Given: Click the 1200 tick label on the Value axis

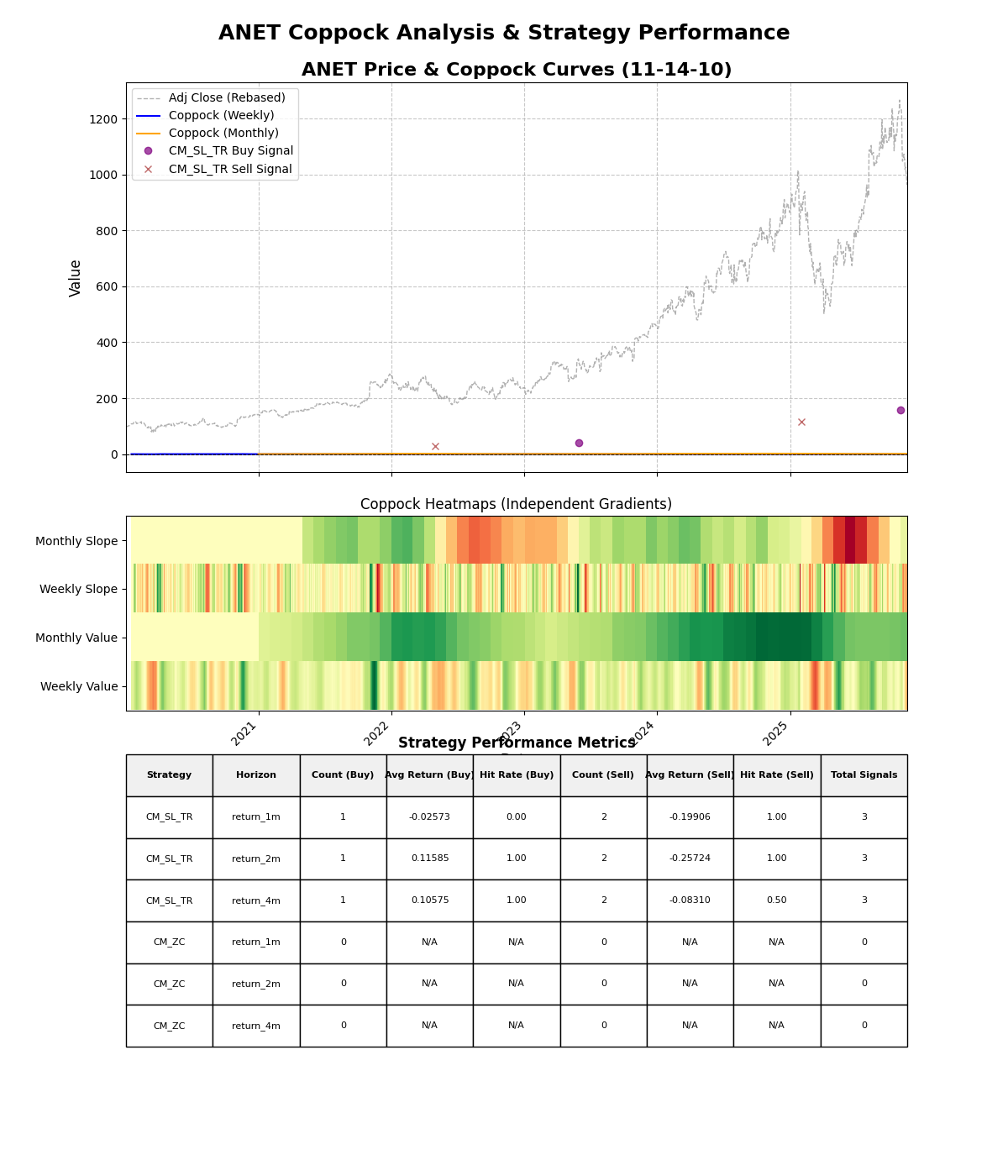Looking at the screenshot, I should (101, 119).
